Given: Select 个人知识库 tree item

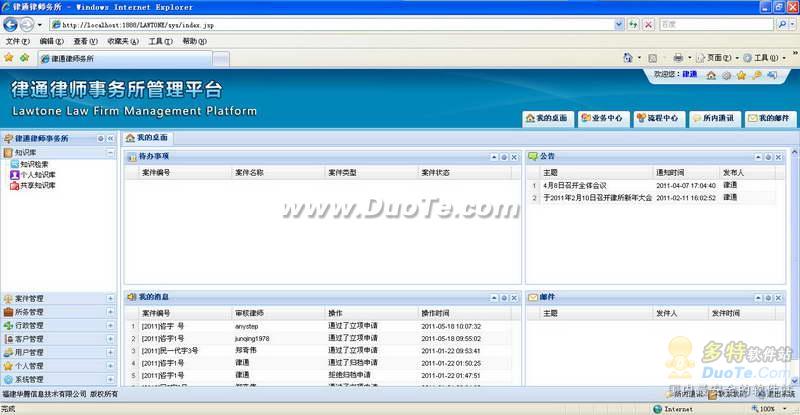Looking at the screenshot, I should pos(33,175).
